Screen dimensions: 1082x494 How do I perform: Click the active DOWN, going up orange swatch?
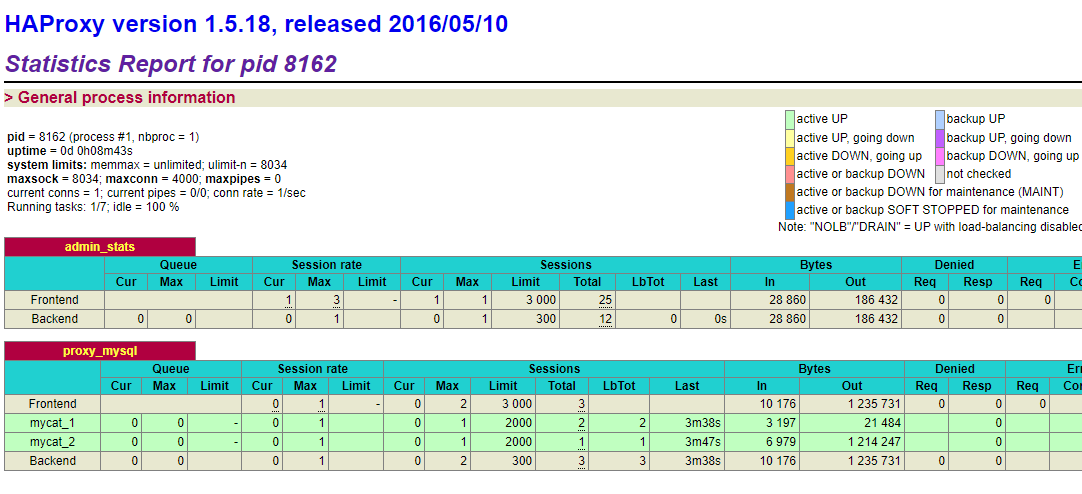790,156
